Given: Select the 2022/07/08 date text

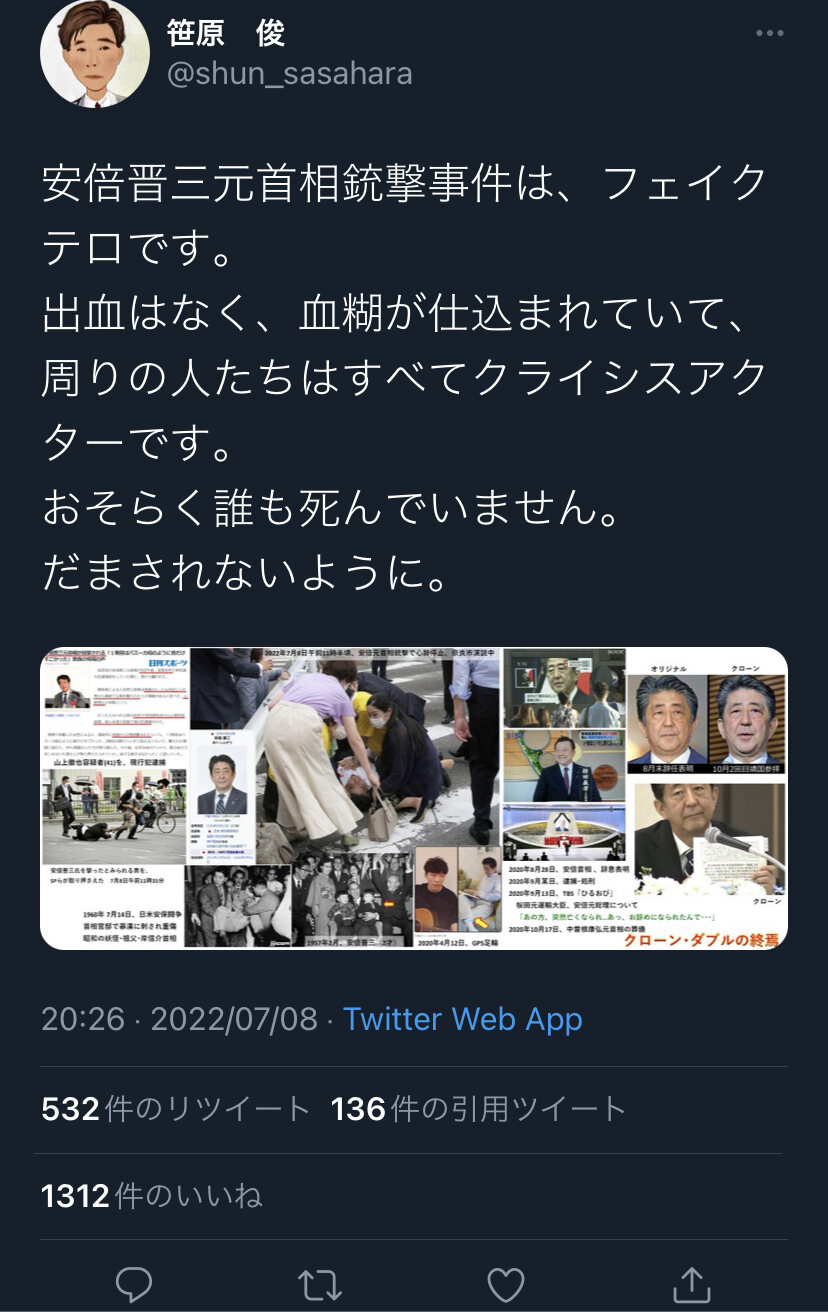Looking at the screenshot, I should (234, 1019).
